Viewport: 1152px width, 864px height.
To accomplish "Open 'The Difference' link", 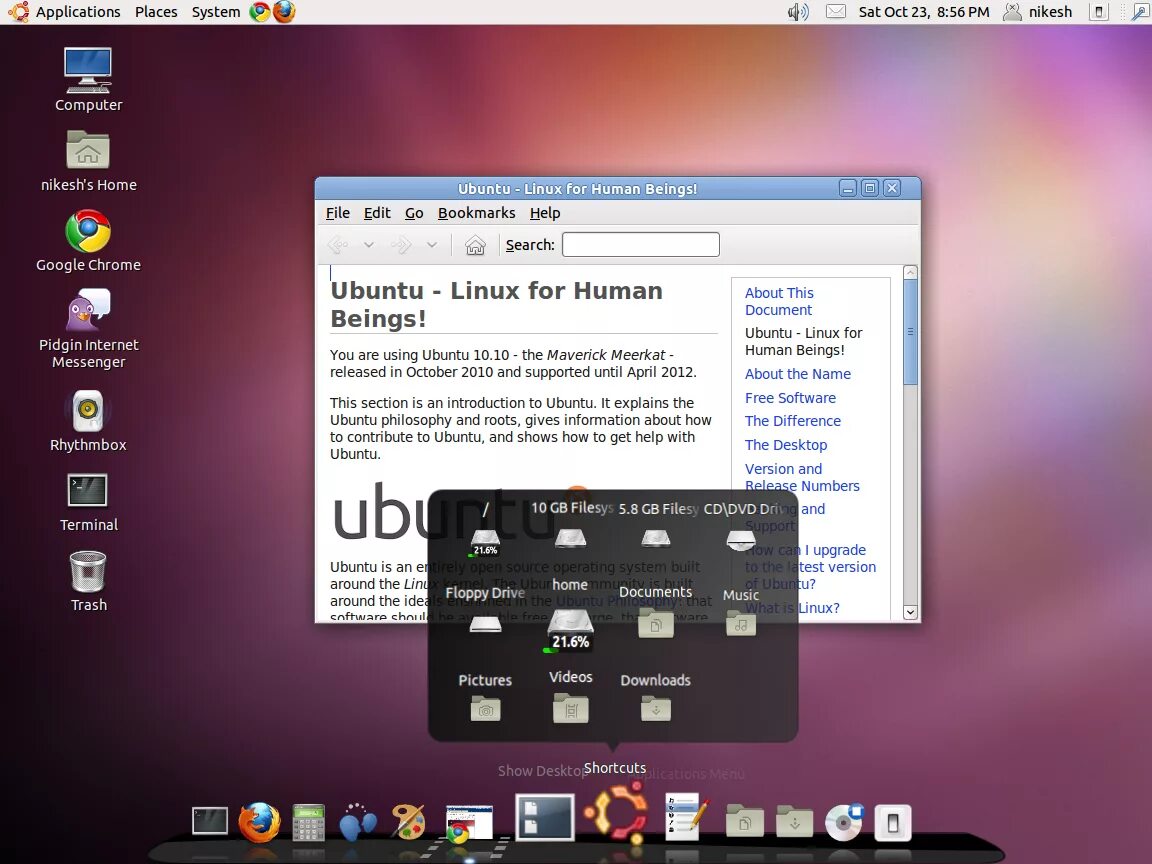I will 793,421.
